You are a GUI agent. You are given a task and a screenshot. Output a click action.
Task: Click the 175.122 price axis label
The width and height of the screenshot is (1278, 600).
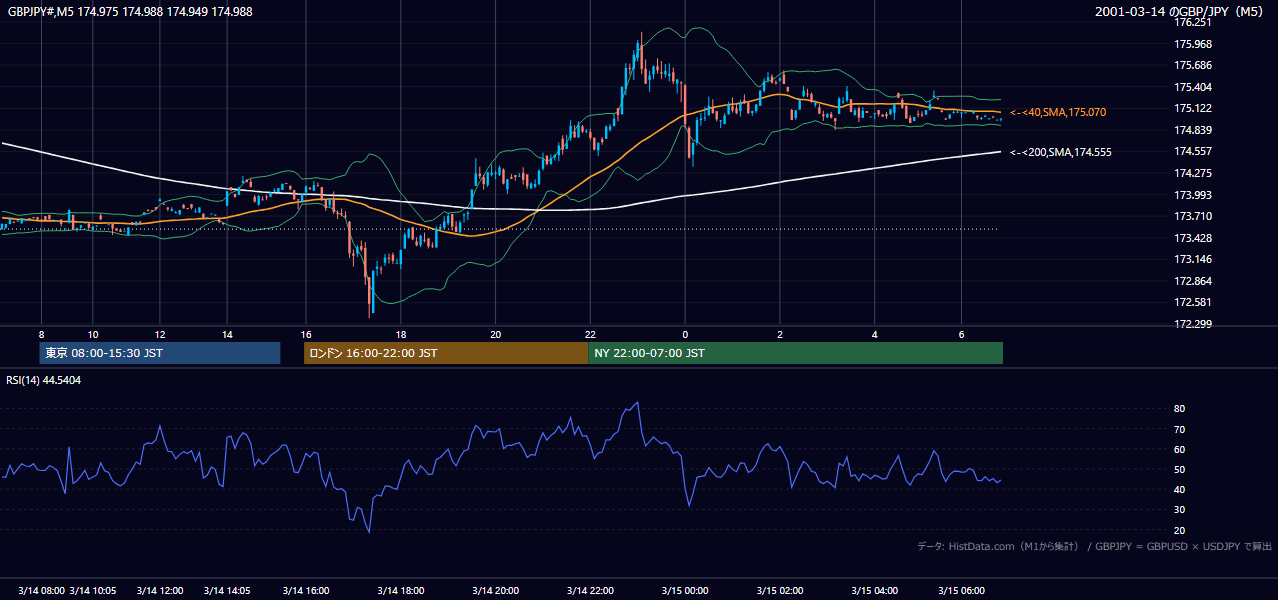tap(1192, 108)
